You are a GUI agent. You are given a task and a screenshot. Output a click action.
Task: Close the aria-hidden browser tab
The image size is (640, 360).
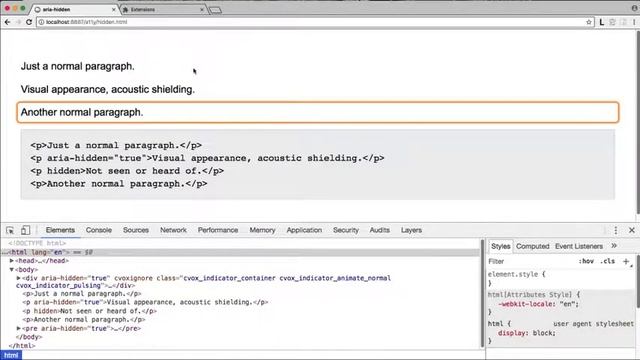coord(113,9)
